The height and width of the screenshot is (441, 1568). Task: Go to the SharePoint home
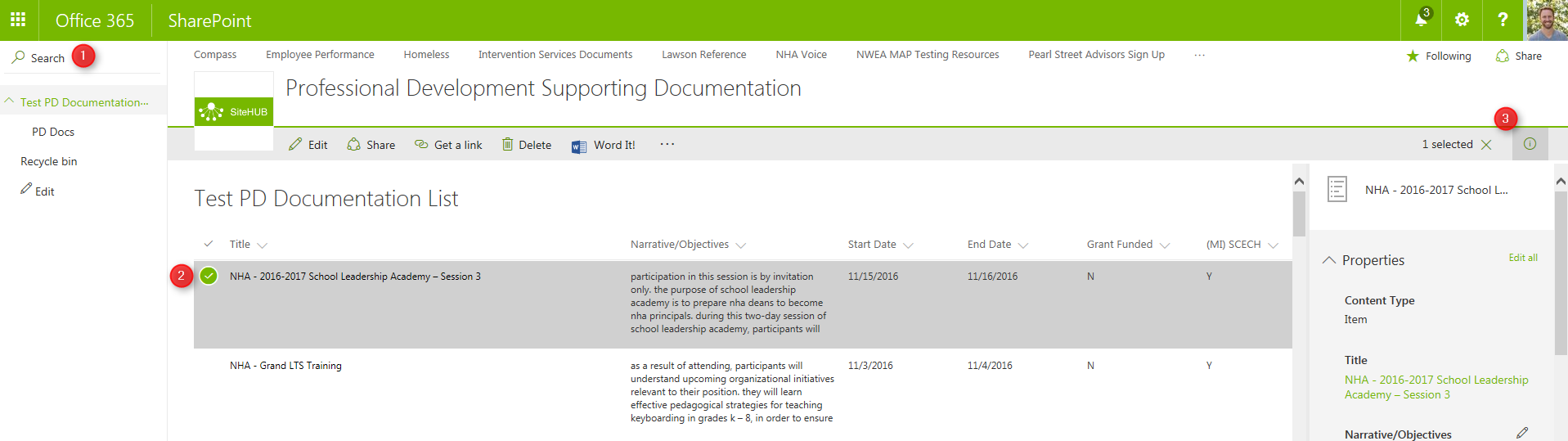pos(209,20)
